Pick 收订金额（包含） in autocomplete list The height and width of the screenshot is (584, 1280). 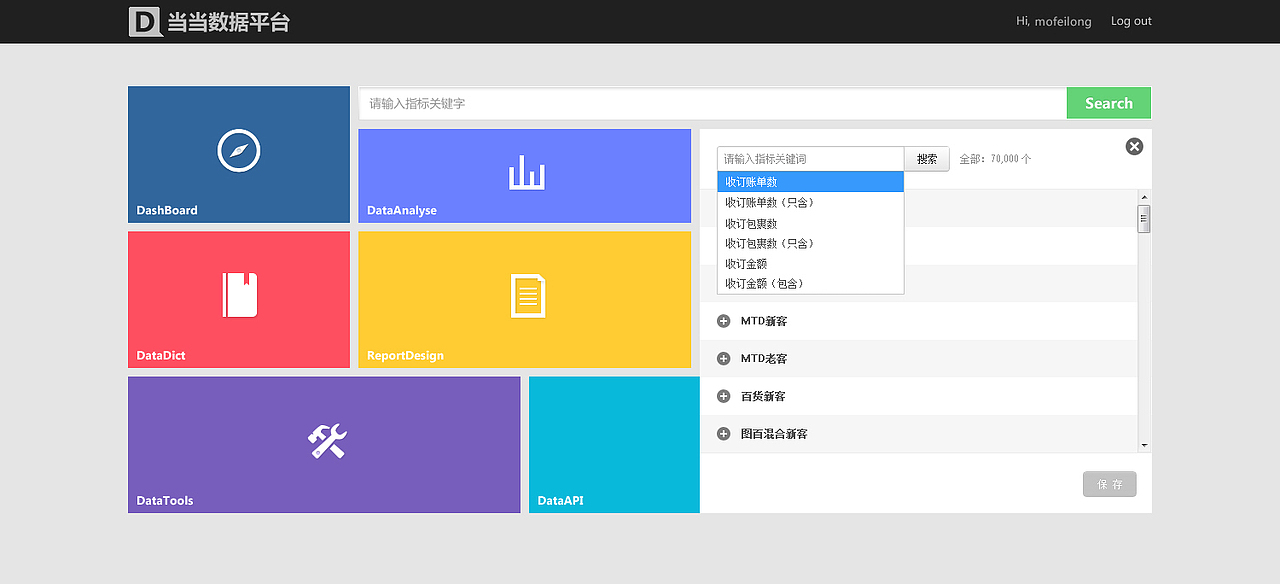click(x=810, y=283)
